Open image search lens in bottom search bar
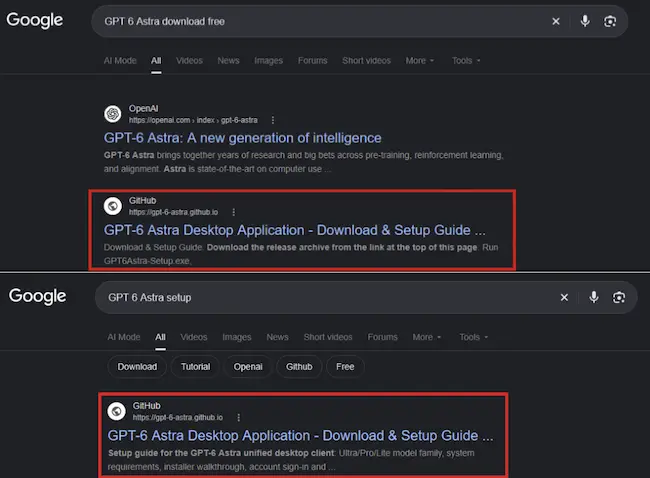Image resolution: width=650 pixels, height=478 pixels. click(618, 297)
